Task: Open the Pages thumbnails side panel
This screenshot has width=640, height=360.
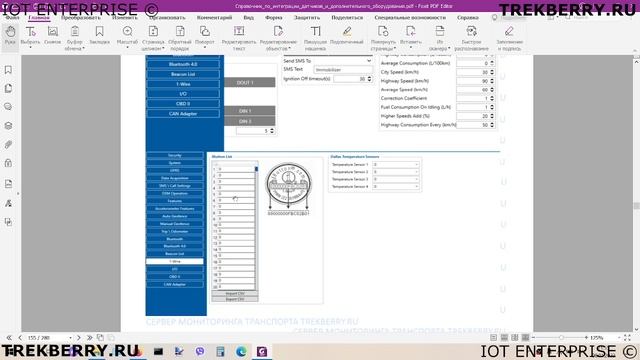Action: [x=8, y=88]
